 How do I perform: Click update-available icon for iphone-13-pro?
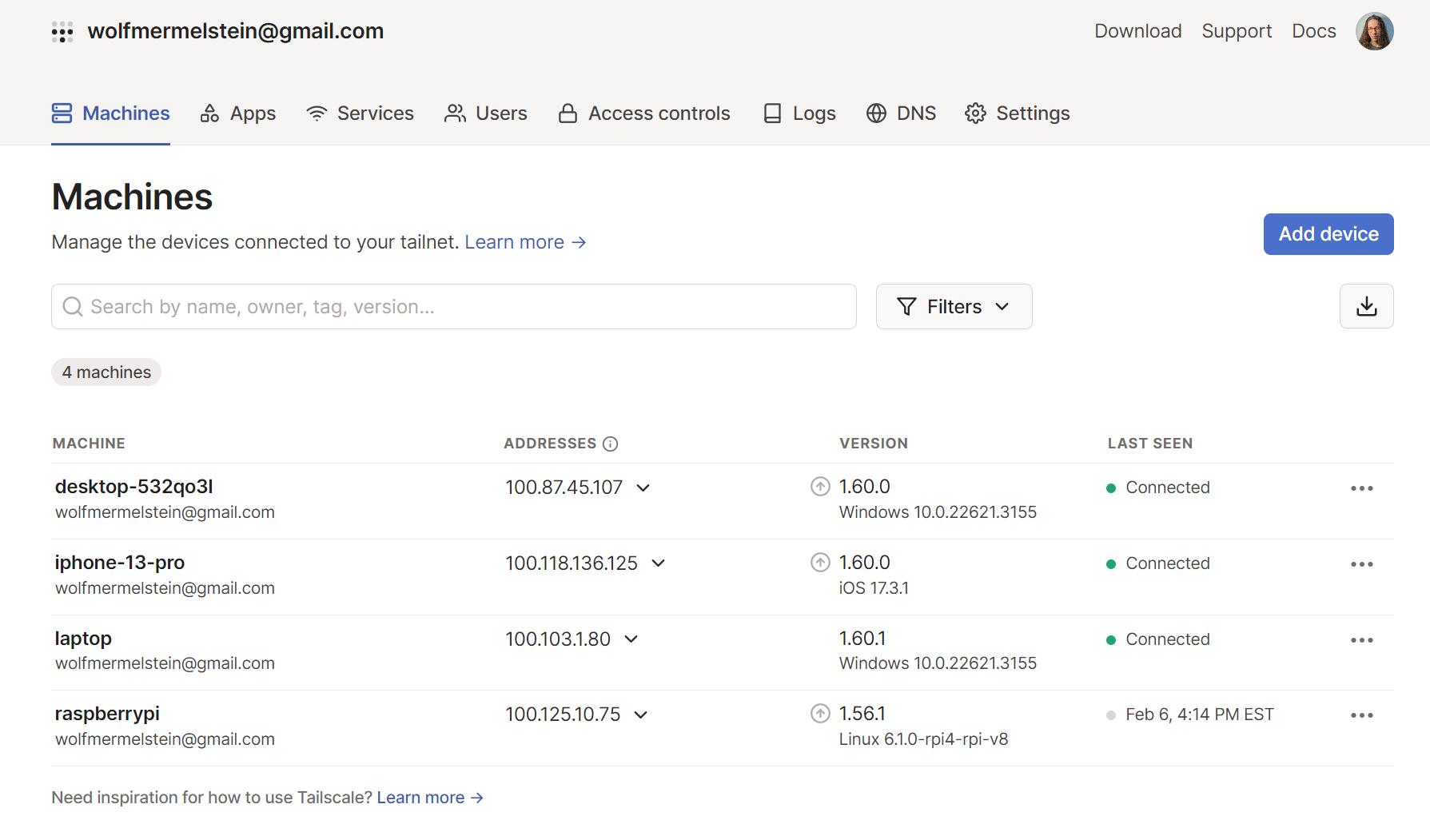(820, 563)
